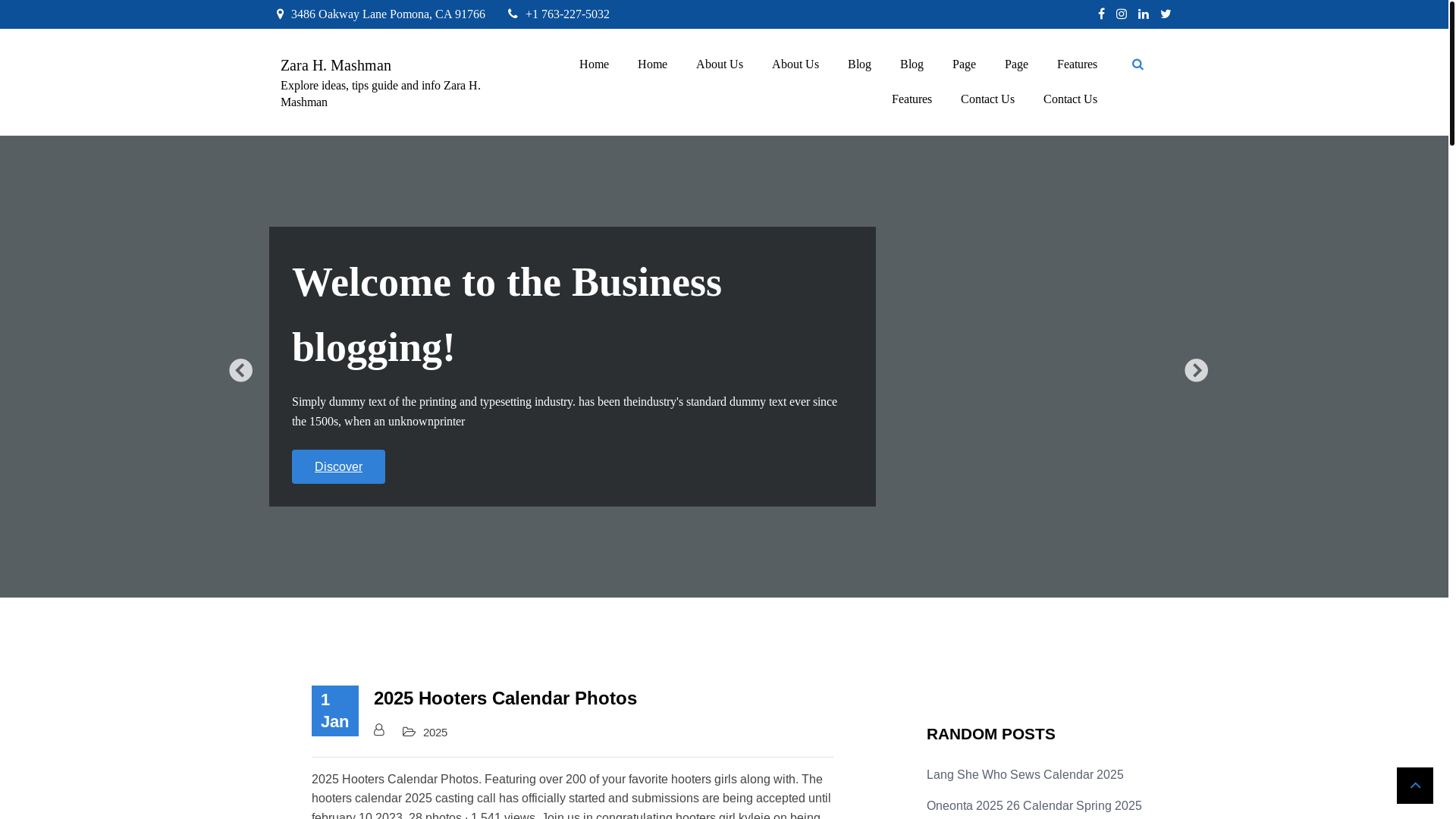Click the author icon under post title
Image resolution: width=1456 pixels, height=819 pixels.
[x=379, y=730]
